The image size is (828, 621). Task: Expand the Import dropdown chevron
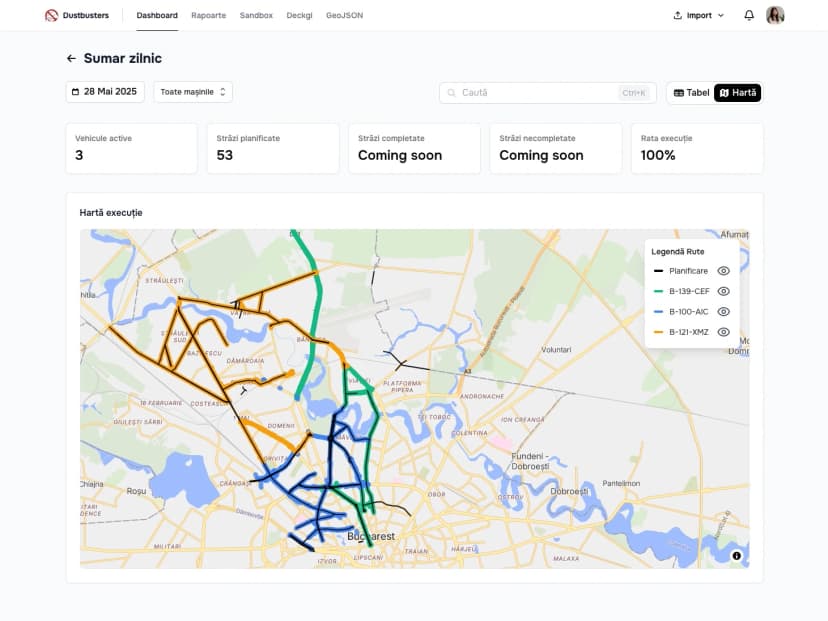point(721,15)
